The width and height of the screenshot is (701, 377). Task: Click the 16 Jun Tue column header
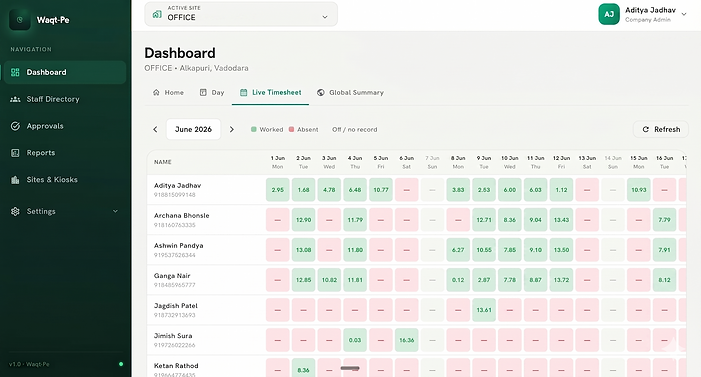[x=664, y=162]
